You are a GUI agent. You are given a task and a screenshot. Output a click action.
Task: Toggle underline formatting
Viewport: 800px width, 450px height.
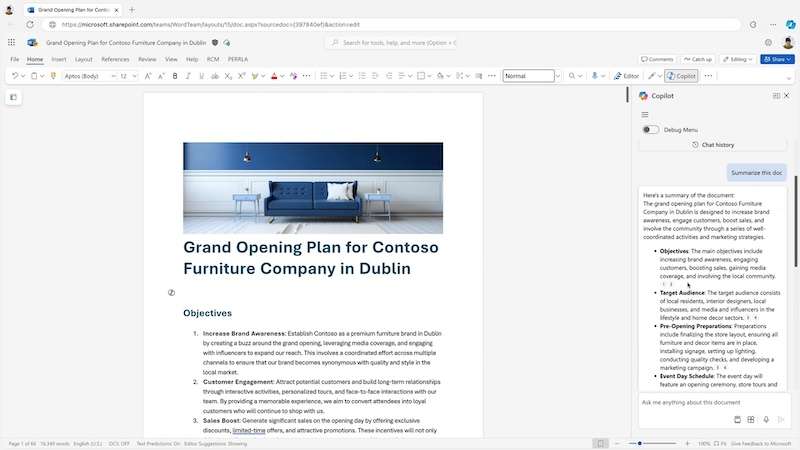pyautogui.click(x=202, y=76)
